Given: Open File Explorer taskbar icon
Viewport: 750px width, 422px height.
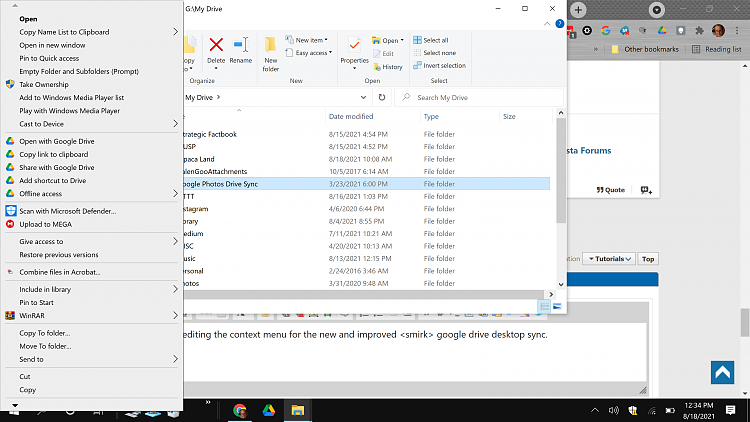Looking at the screenshot, I should [298, 411].
